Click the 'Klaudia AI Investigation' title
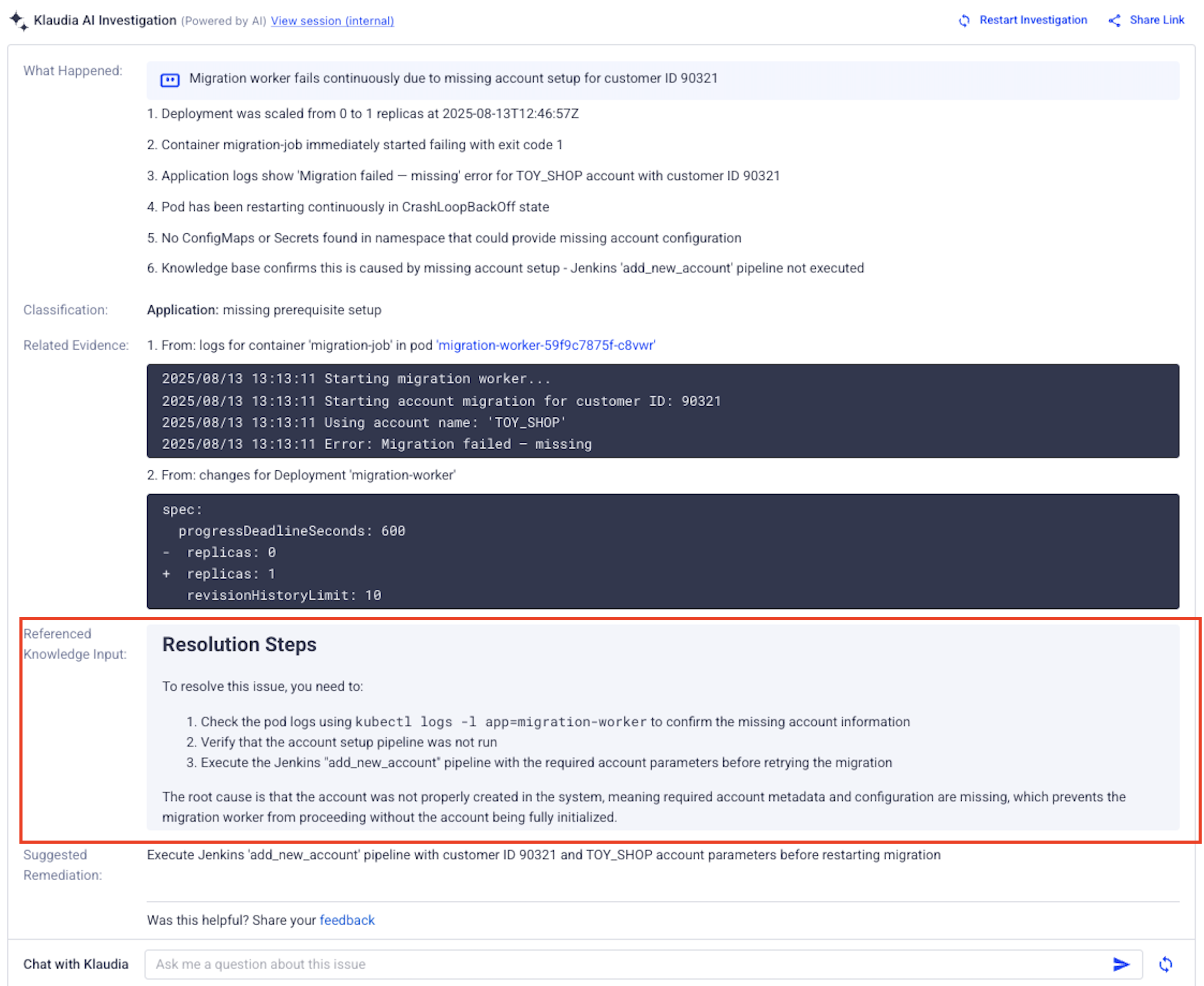 (105, 21)
